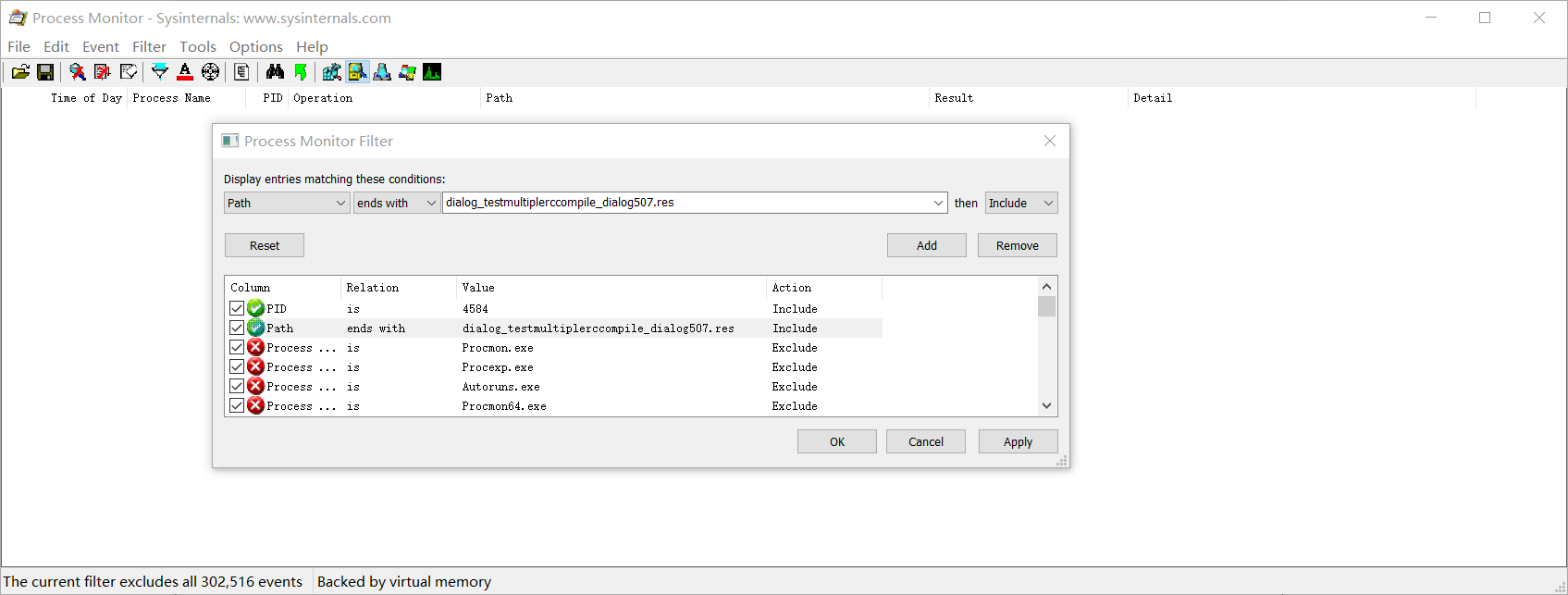Toggle Show Registry Activity icon

click(332, 72)
